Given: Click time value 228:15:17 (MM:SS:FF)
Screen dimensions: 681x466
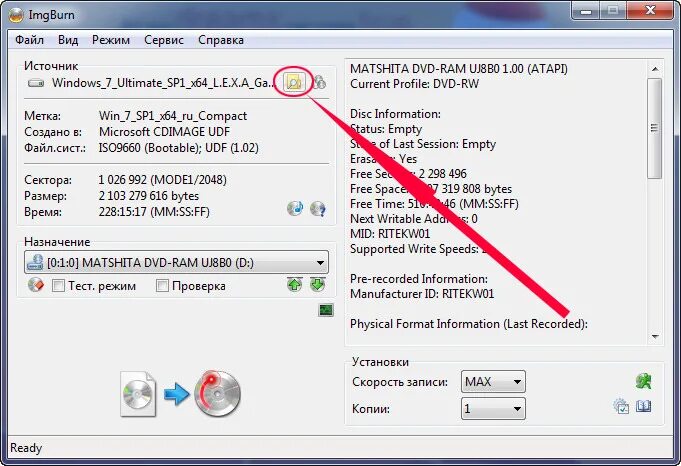Looking at the screenshot, I should tap(154, 212).
